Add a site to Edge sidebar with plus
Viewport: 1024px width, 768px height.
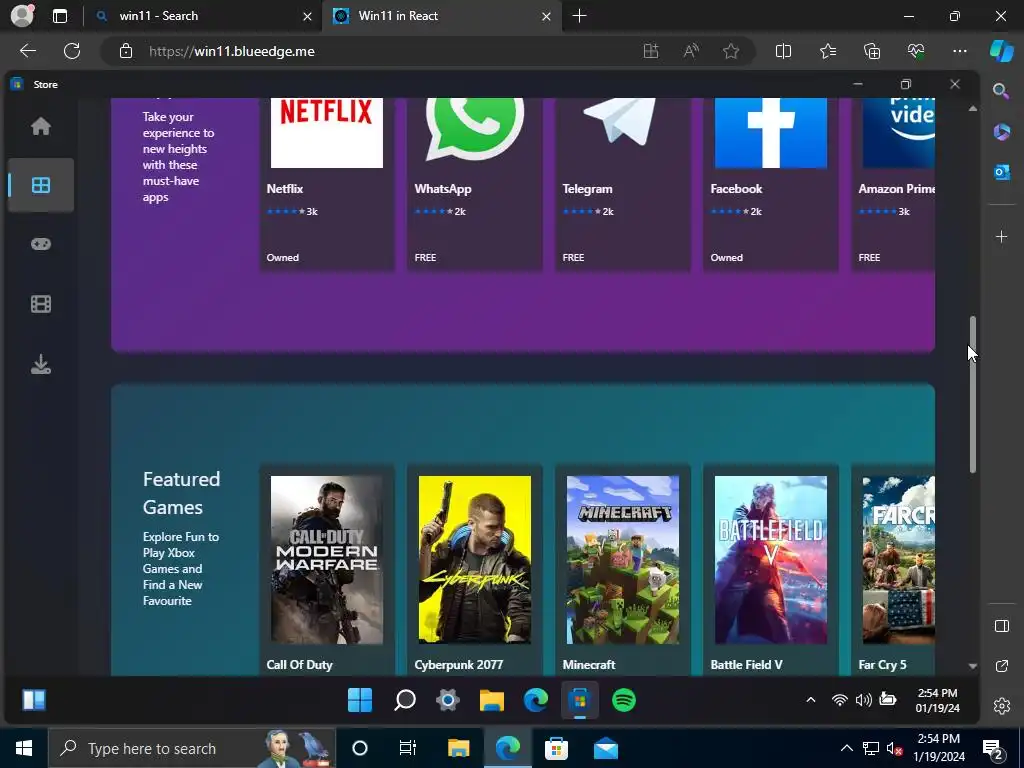1001,236
